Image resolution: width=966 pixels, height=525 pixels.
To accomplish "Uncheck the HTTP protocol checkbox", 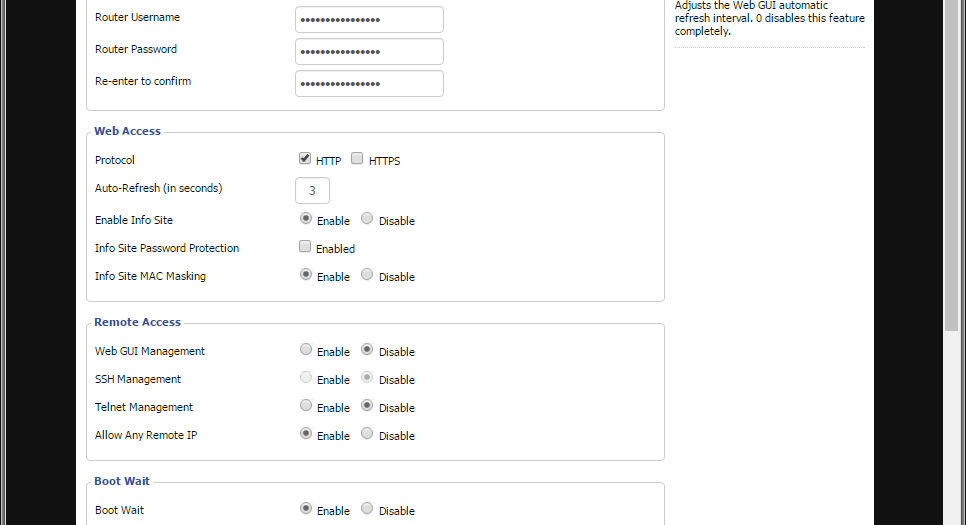I will coord(305,159).
